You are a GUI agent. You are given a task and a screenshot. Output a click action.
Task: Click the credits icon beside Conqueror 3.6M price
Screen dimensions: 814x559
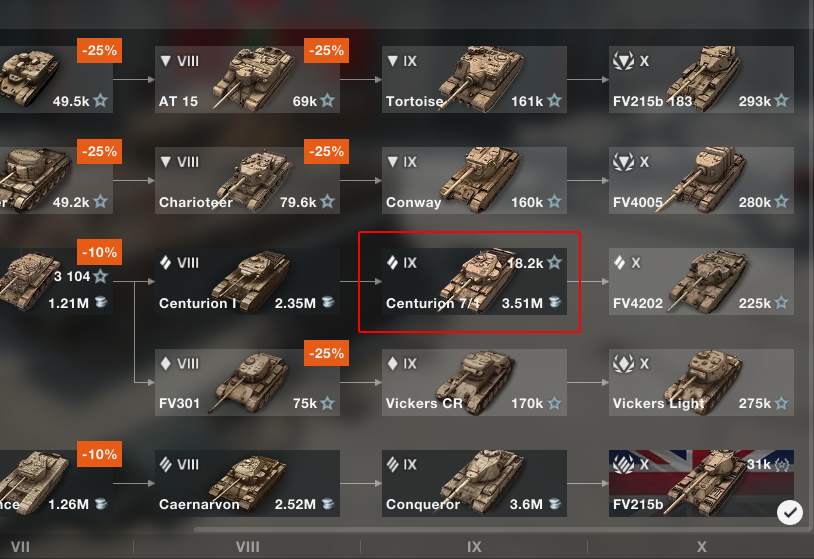click(554, 505)
